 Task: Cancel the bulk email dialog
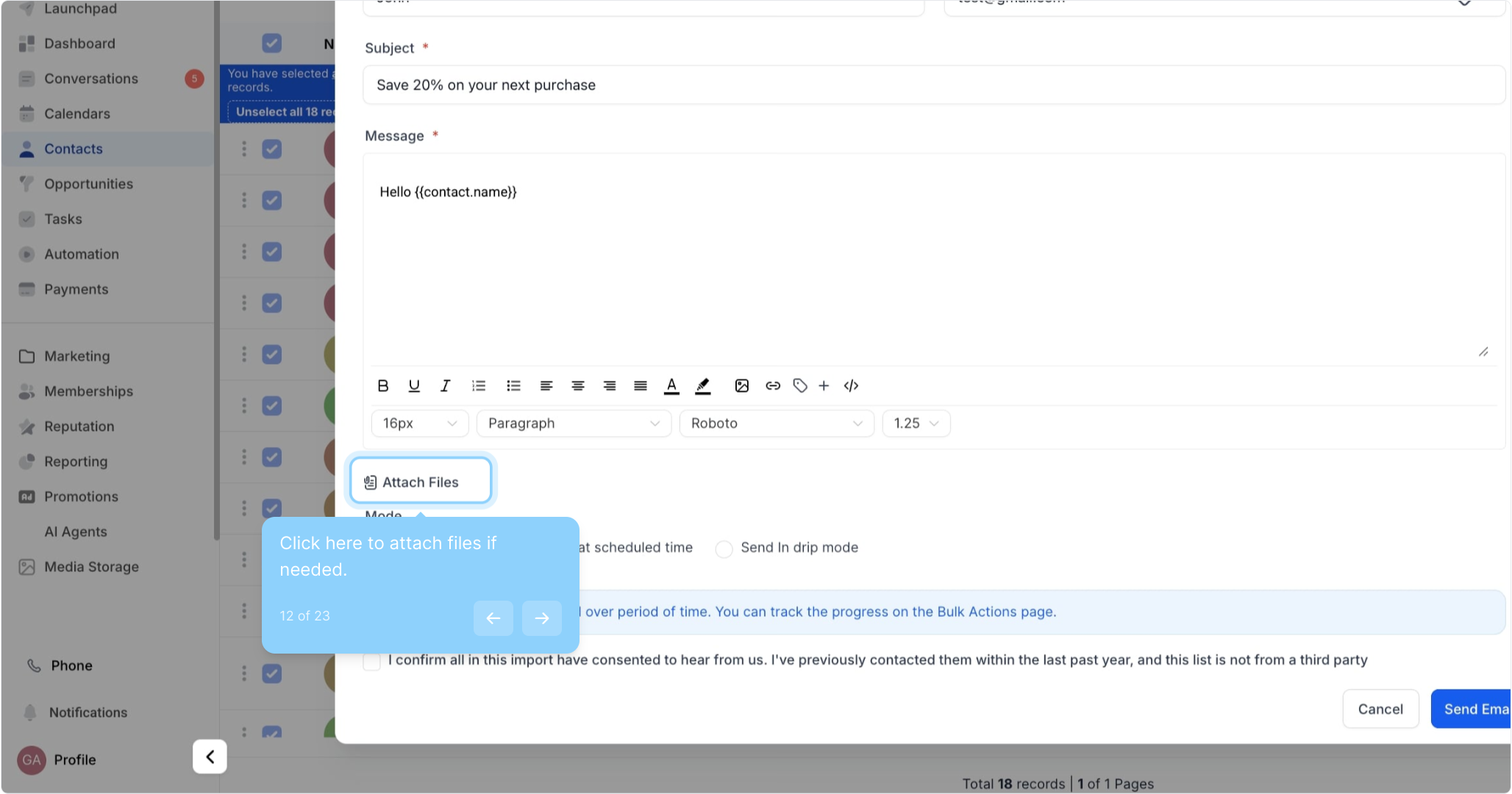click(1380, 709)
